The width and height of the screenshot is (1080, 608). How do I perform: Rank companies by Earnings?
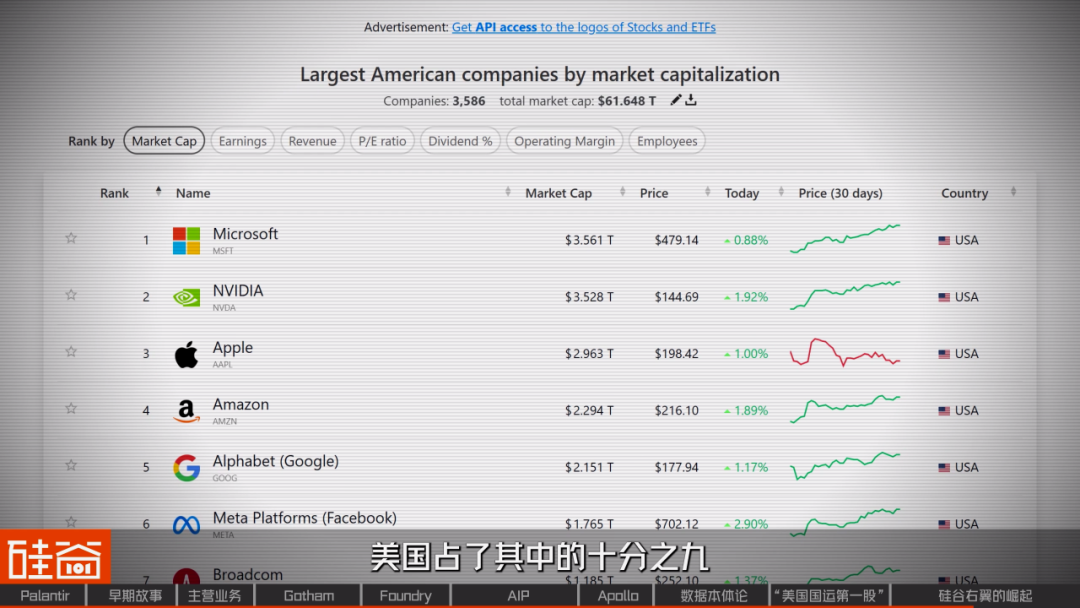click(x=242, y=140)
